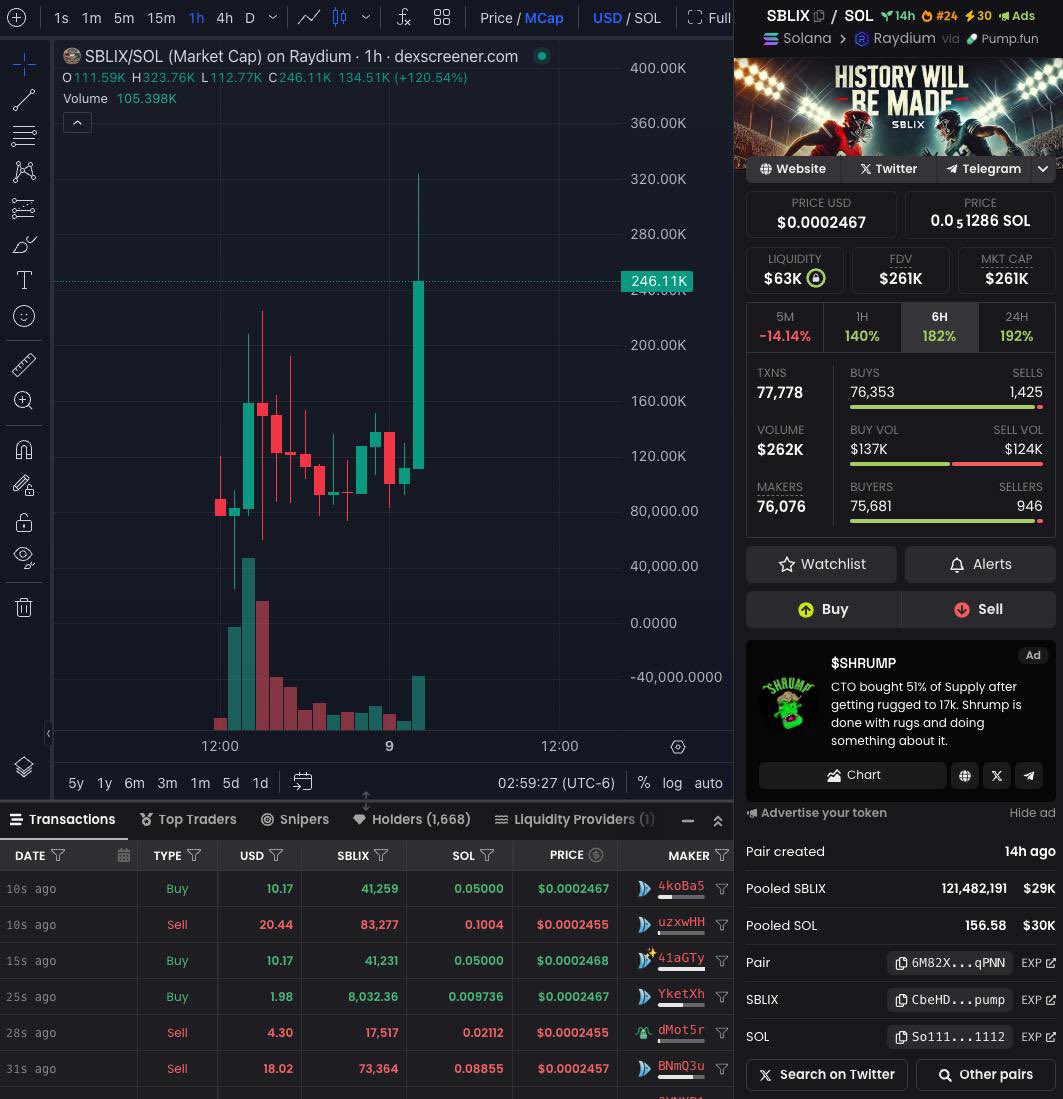This screenshot has width=1063, height=1099.
Task: Select the crosshair cursor tool
Action: click(24, 64)
